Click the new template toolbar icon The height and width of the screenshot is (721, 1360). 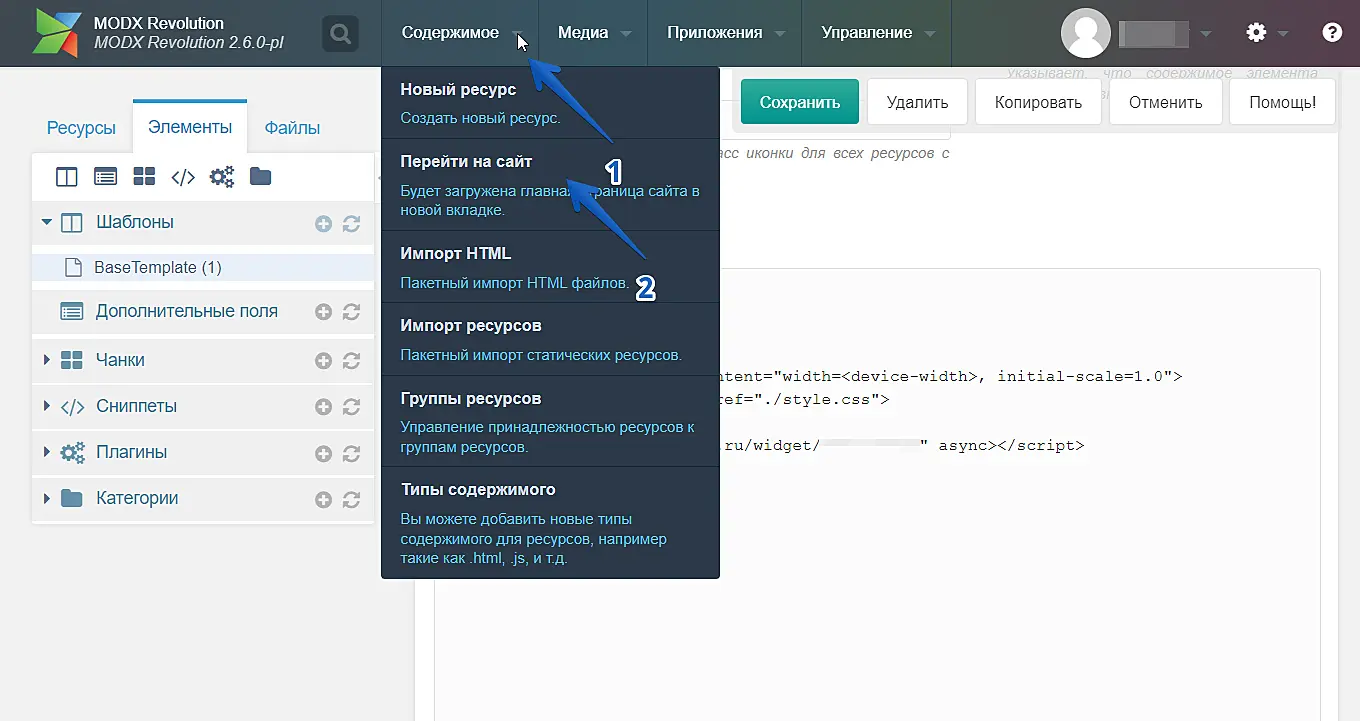(x=67, y=177)
